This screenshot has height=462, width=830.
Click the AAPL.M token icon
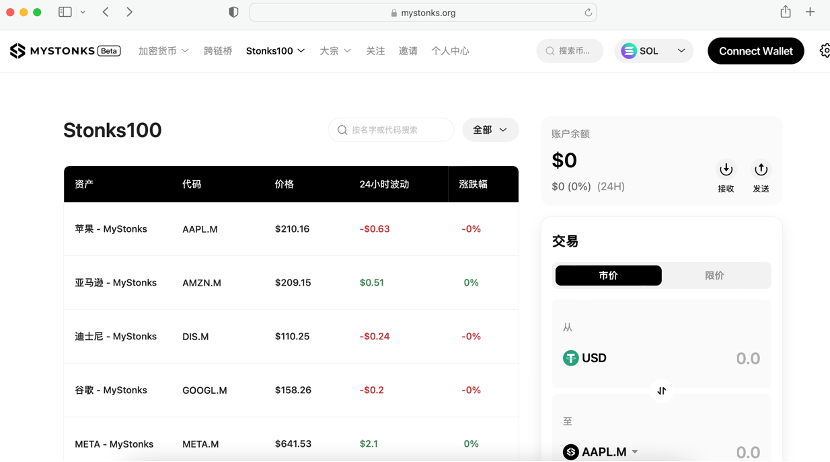coord(571,452)
